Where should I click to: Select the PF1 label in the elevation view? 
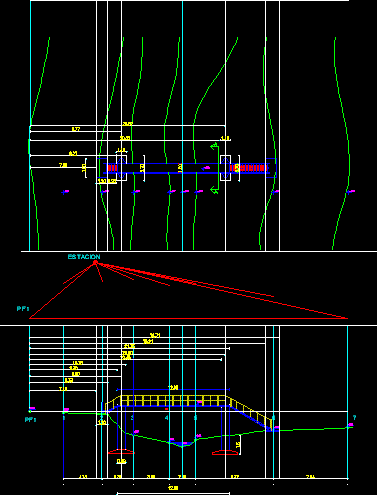click(x=30, y=420)
